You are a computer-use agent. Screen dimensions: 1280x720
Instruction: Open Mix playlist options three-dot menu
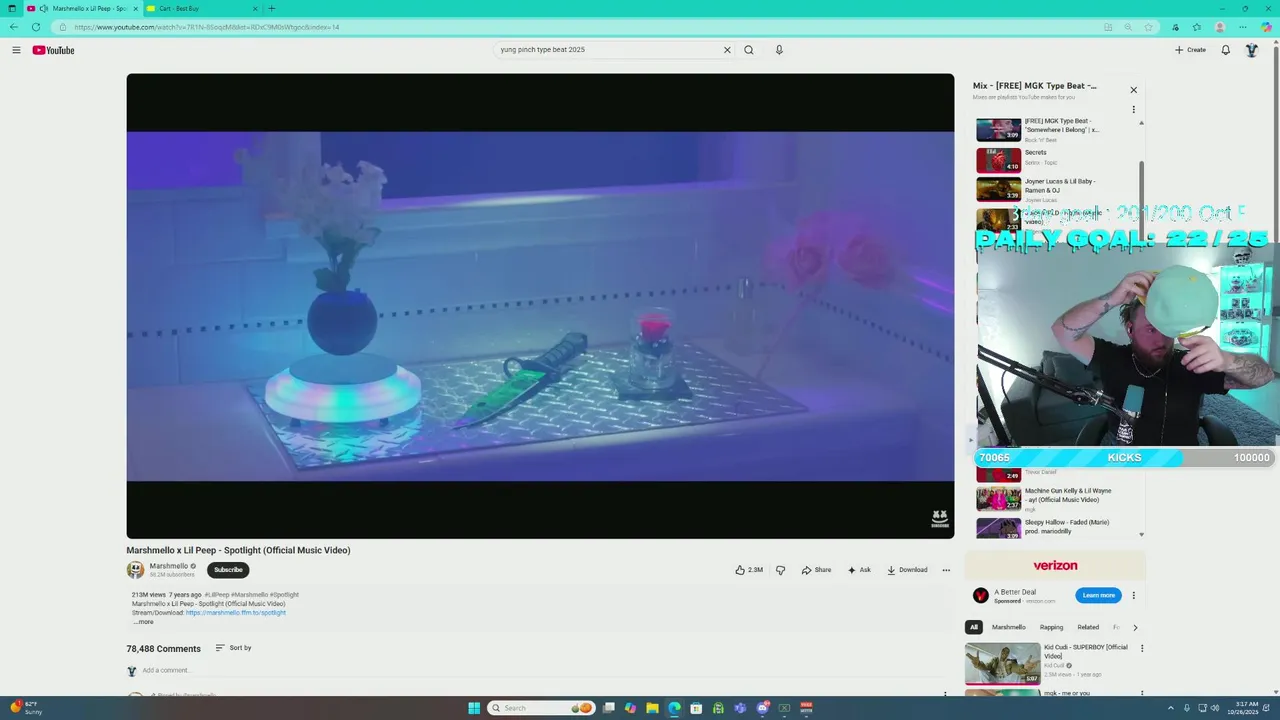tap(1133, 110)
